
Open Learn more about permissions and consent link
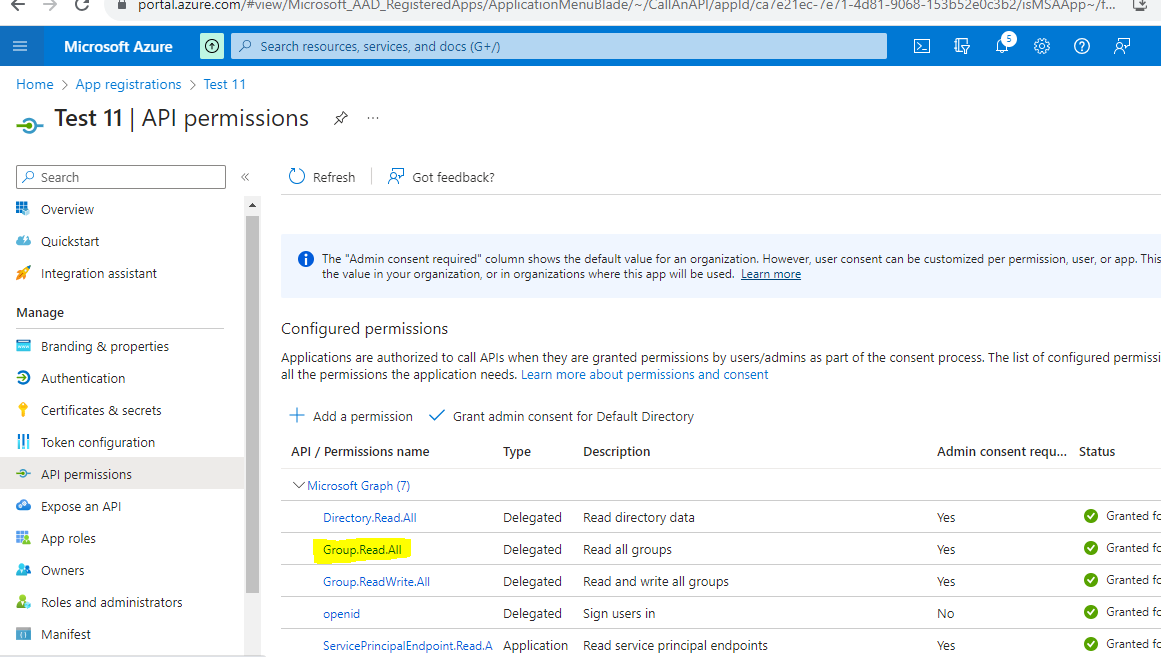tap(644, 375)
